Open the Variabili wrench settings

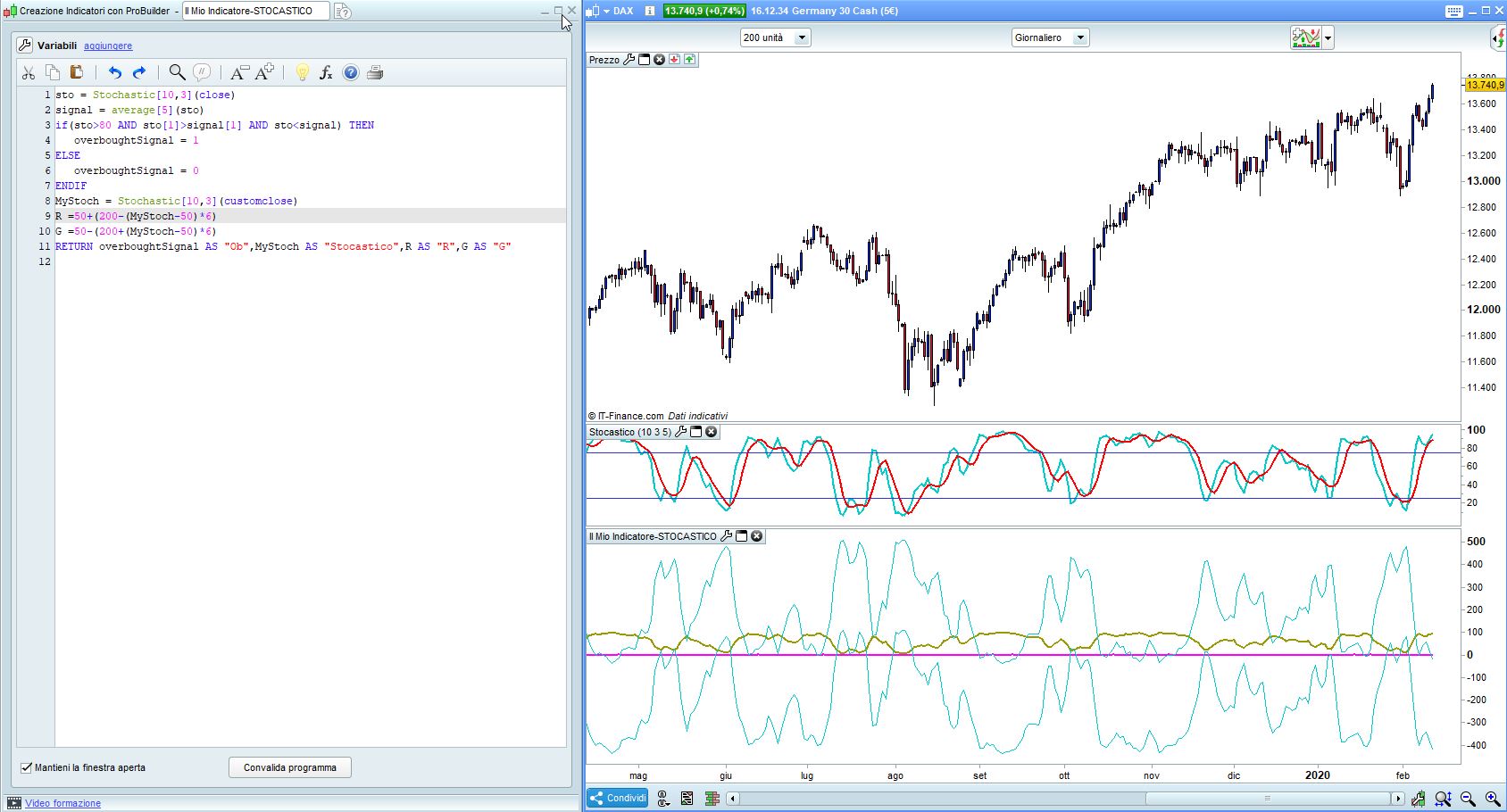(x=25, y=46)
